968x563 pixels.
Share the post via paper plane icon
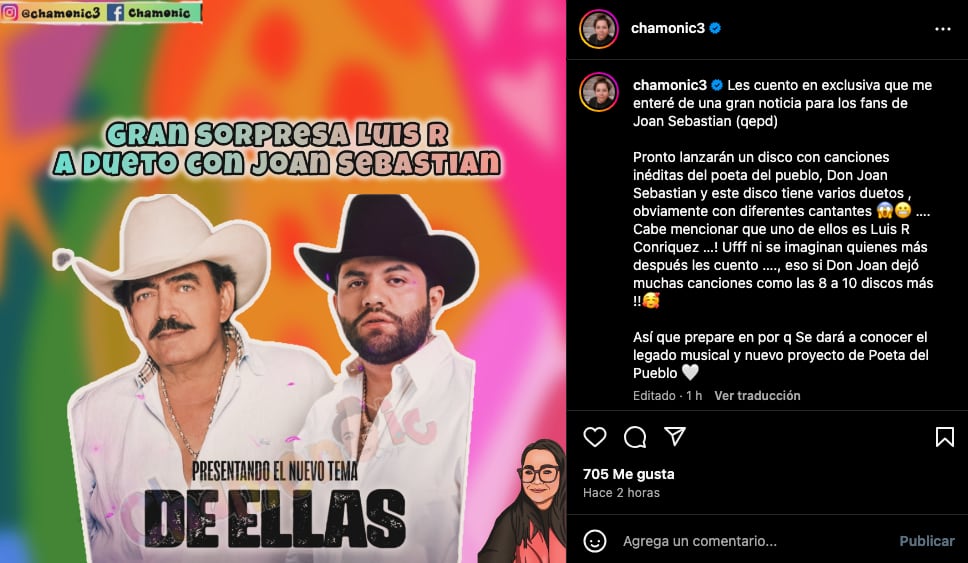(x=675, y=436)
